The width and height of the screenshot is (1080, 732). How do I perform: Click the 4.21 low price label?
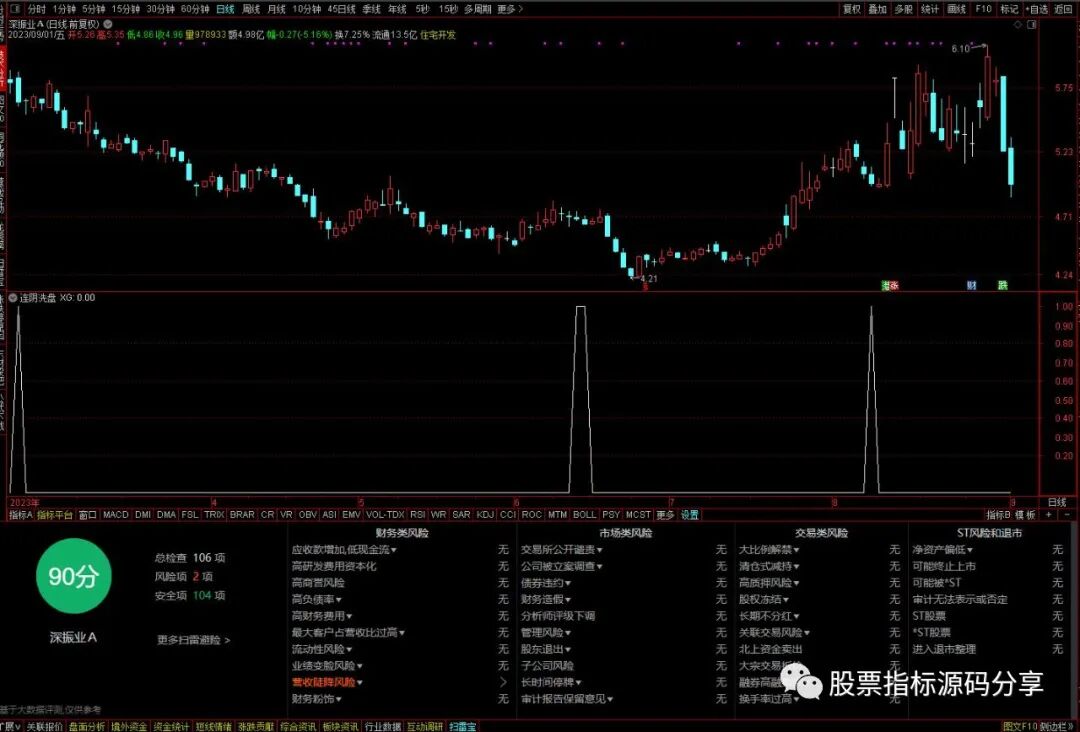[x=649, y=279]
